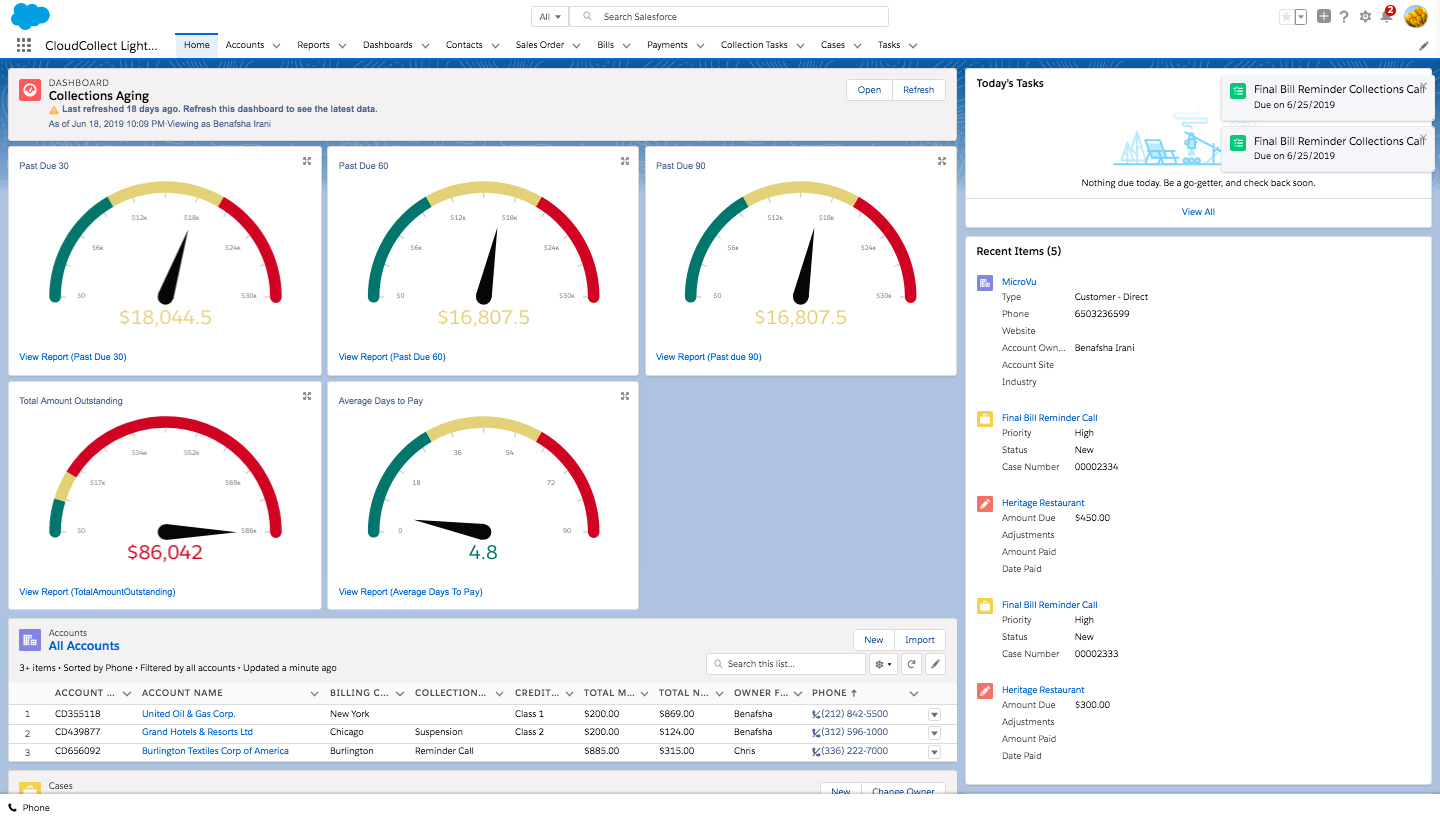Click the $18,044.5 gauge value
The width and height of the screenshot is (1440, 821).
click(166, 318)
